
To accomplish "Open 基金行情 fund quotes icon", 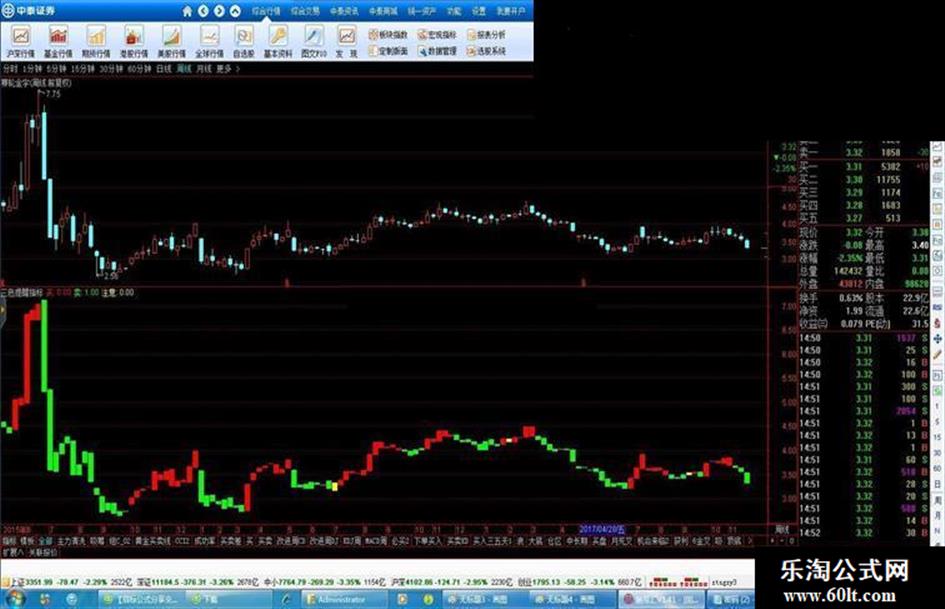I will click(x=58, y=42).
